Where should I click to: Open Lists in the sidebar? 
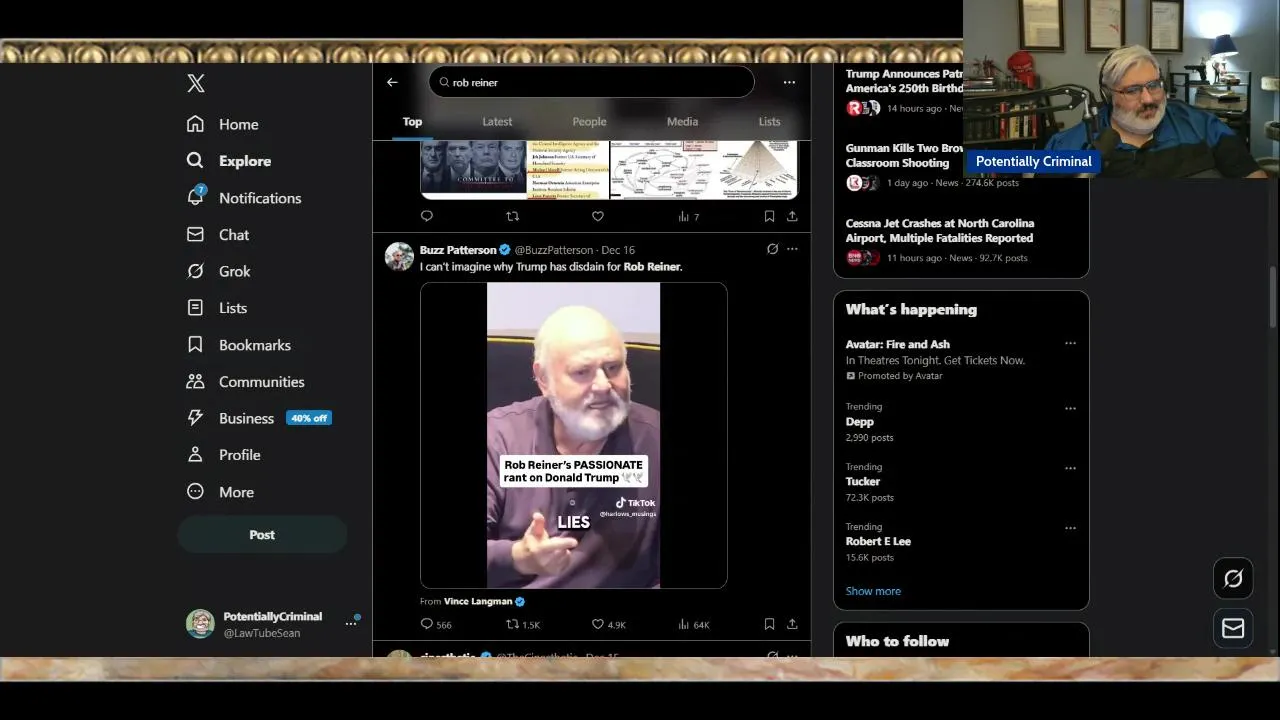click(217, 308)
